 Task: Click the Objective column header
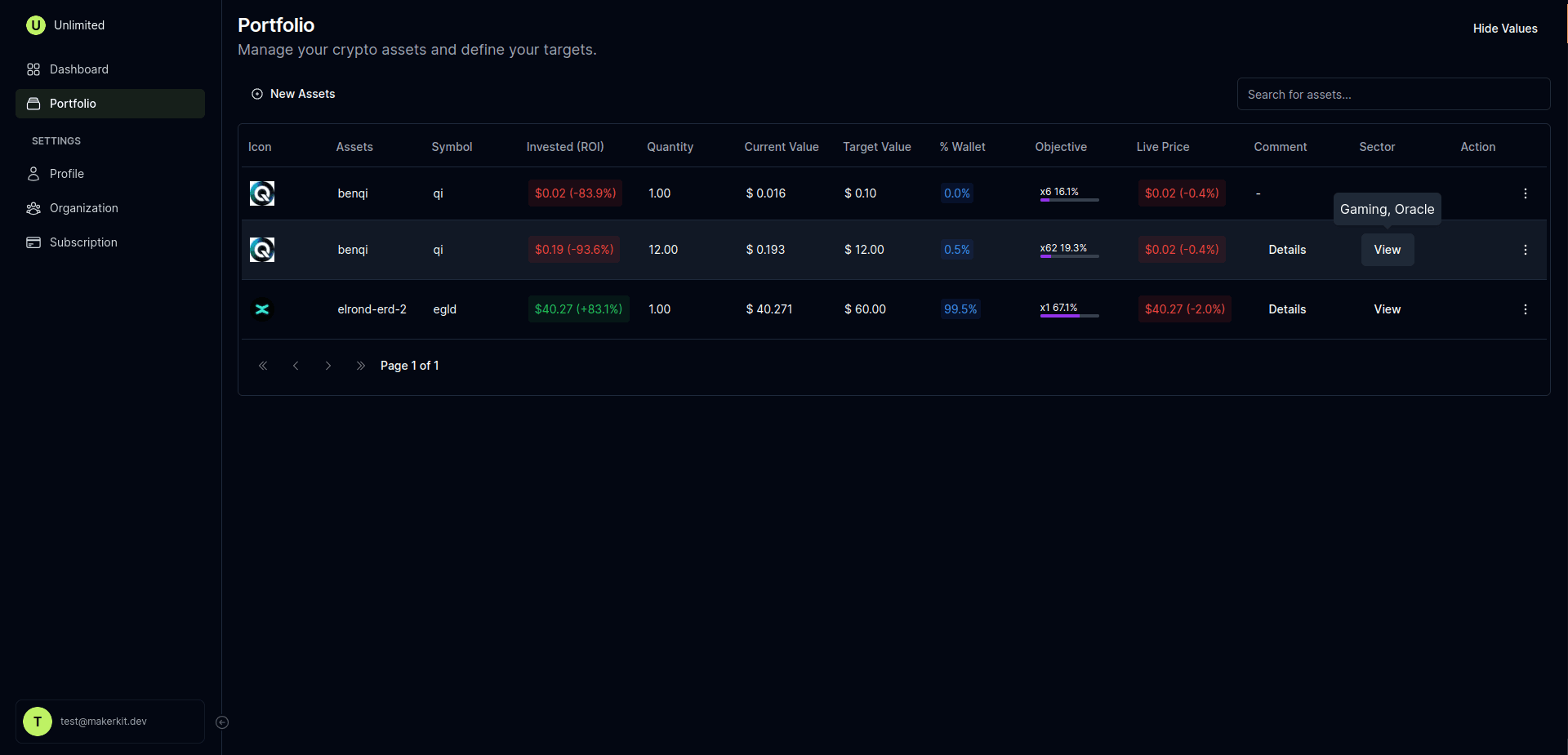(x=1061, y=147)
